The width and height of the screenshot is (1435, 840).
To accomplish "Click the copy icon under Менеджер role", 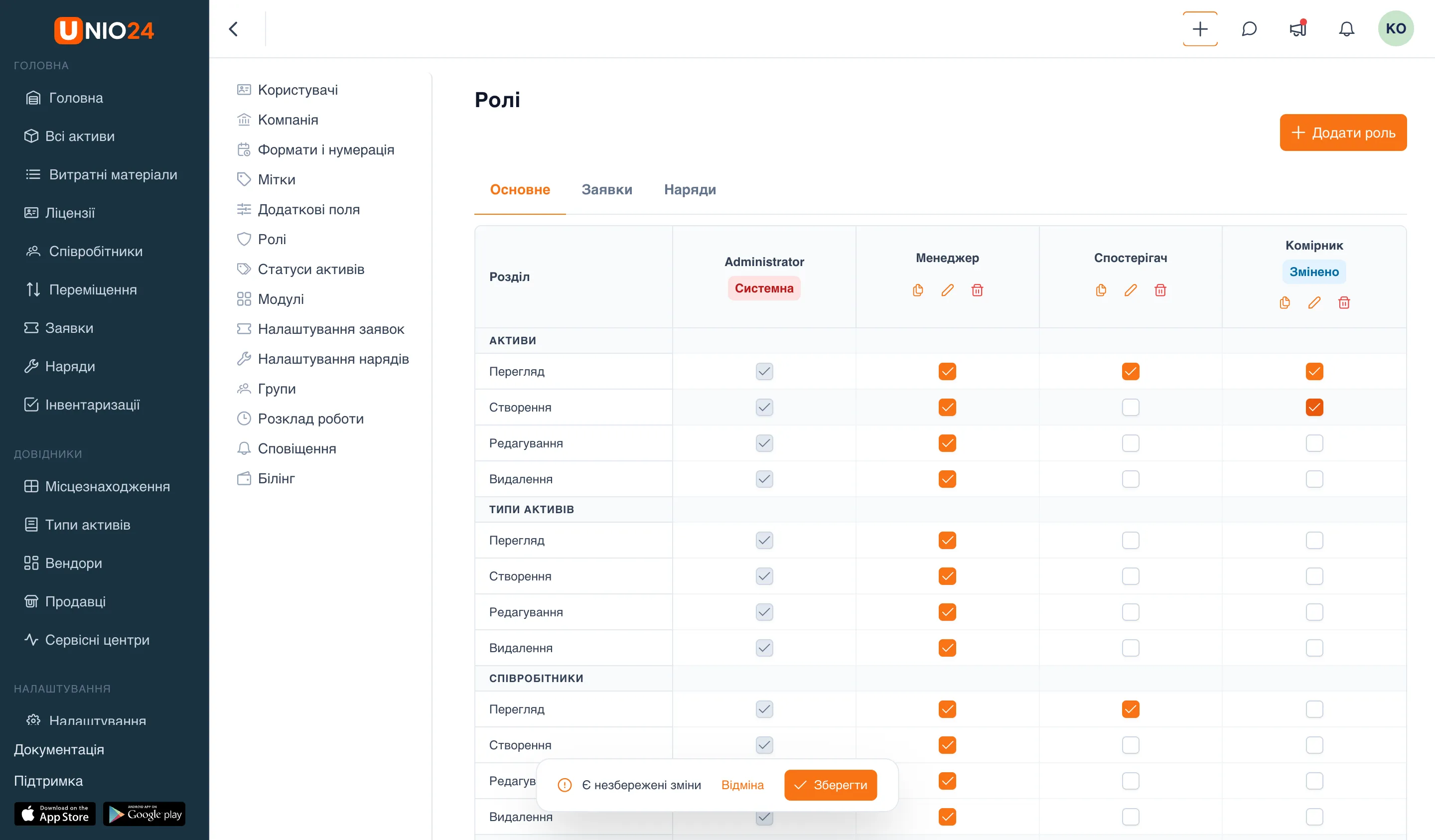I will 917,290.
